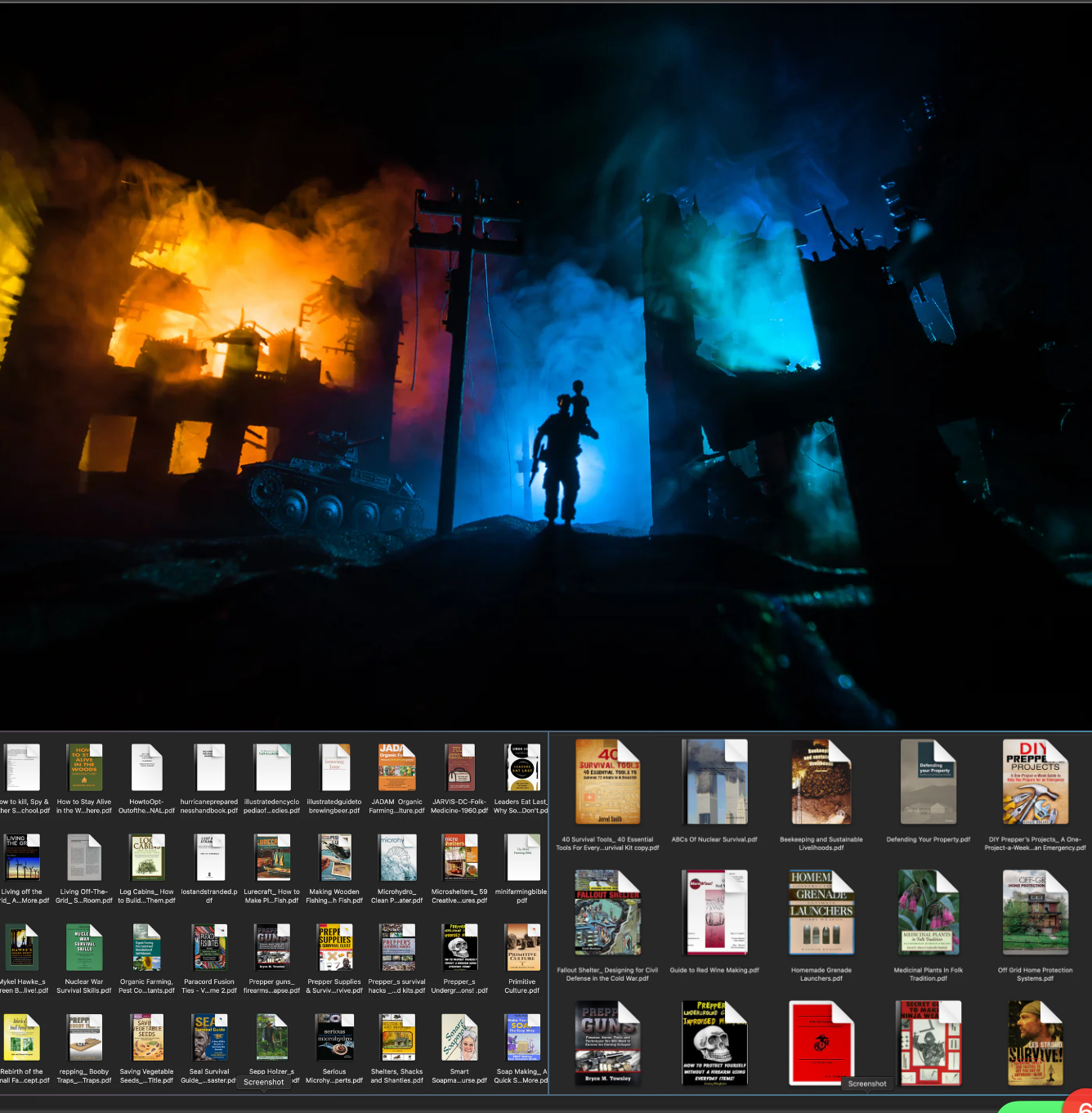Select the Leaders Eat Last PDF
Image resolution: width=1092 pixels, height=1113 pixels.
522,767
